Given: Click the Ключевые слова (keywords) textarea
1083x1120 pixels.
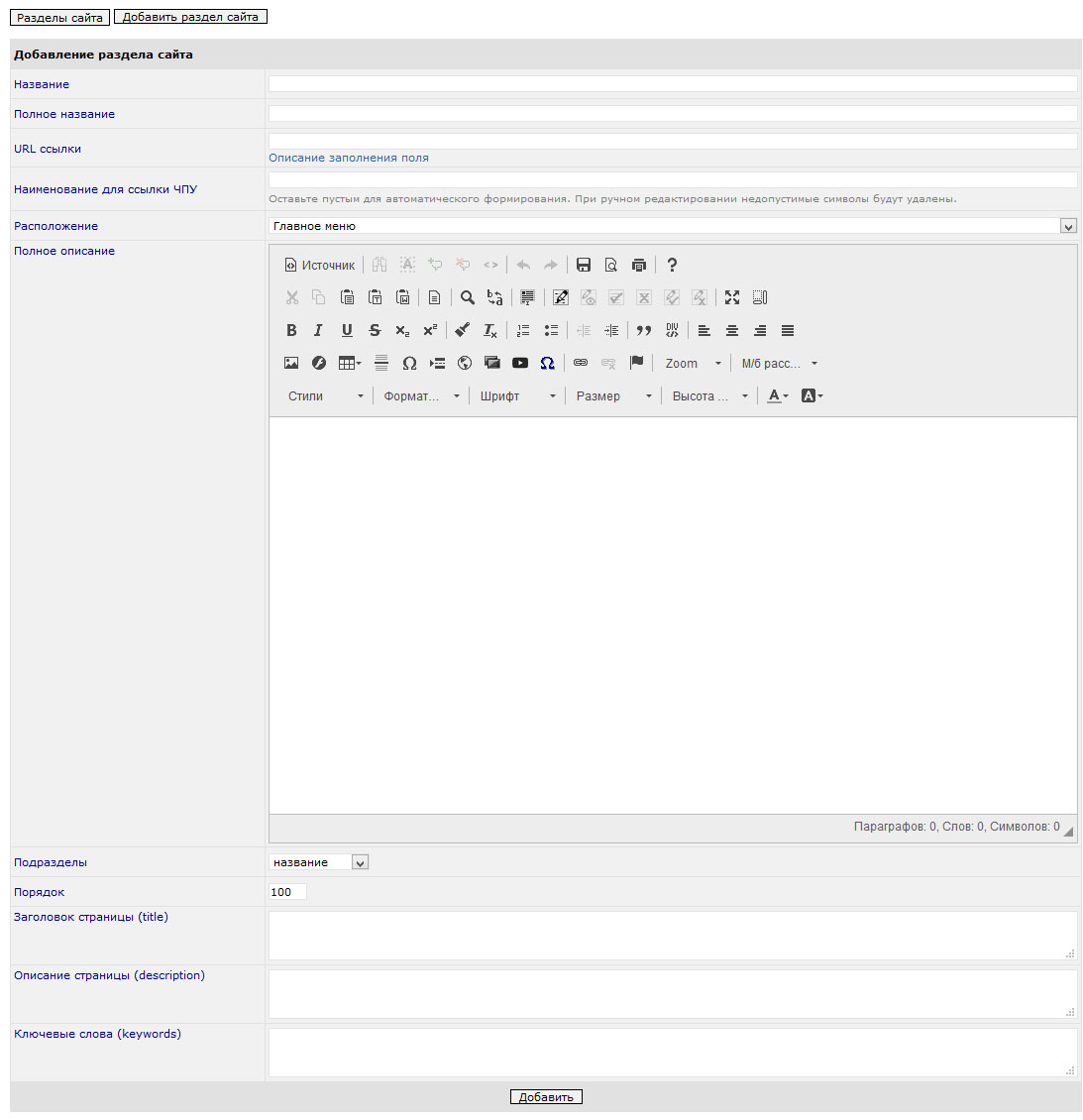Looking at the screenshot, I should click(x=673, y=1053).
